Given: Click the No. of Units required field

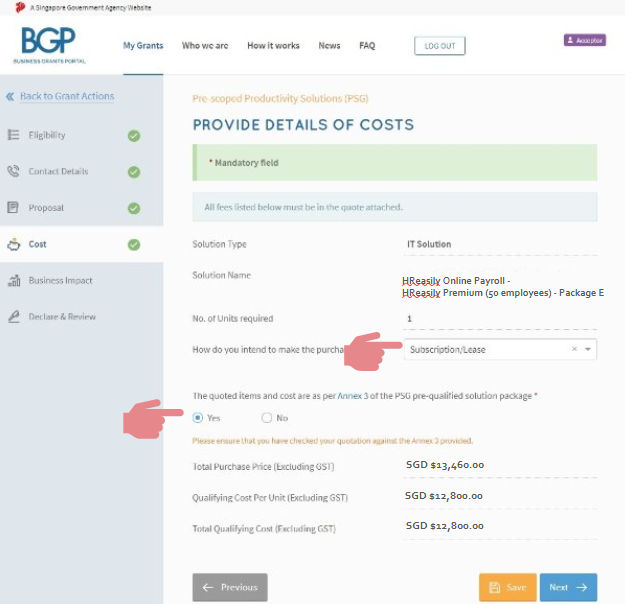Looking at the screenshot, I should click(x=500, y=319).
